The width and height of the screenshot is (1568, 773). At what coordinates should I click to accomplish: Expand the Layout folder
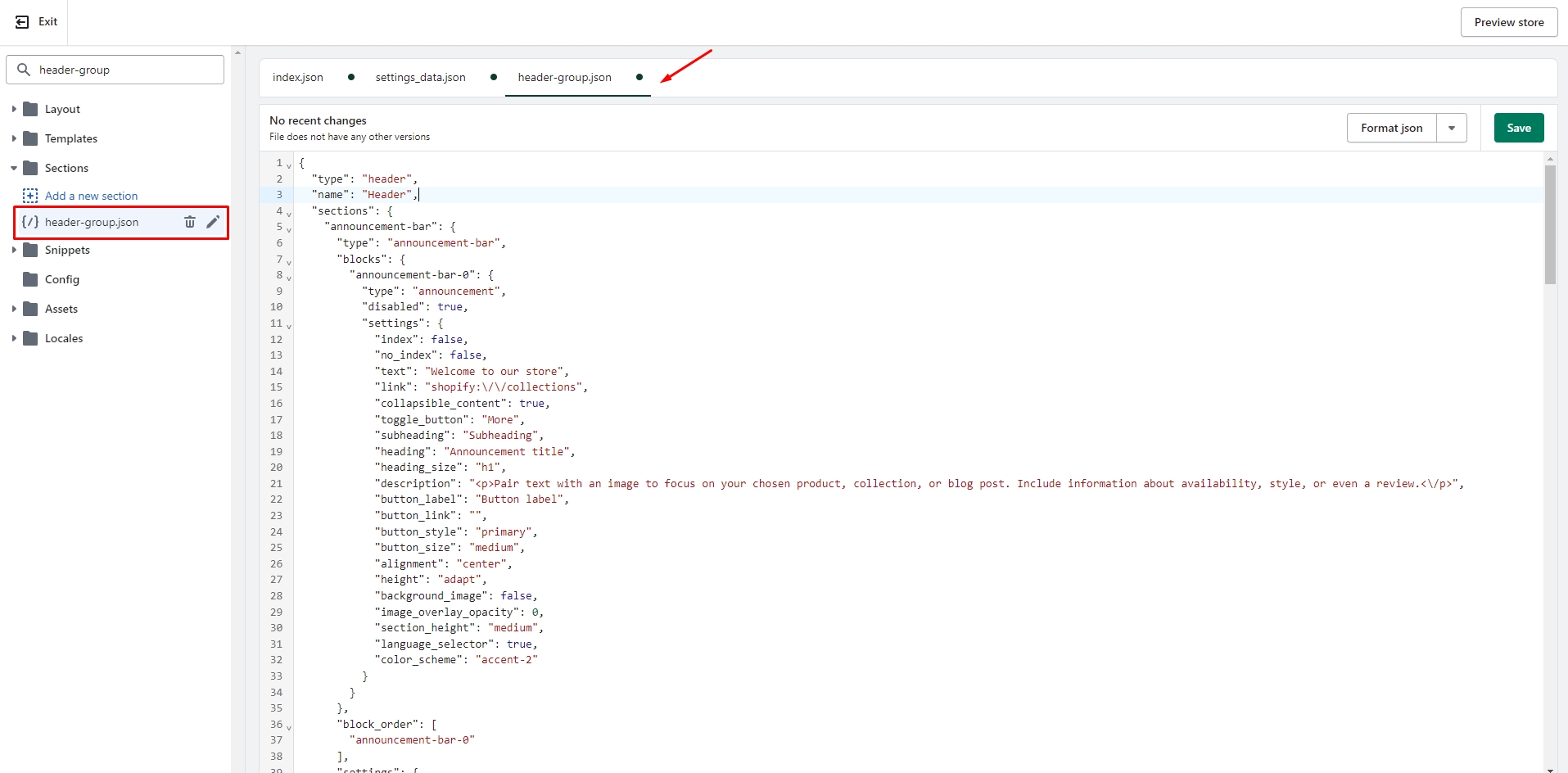14,109
